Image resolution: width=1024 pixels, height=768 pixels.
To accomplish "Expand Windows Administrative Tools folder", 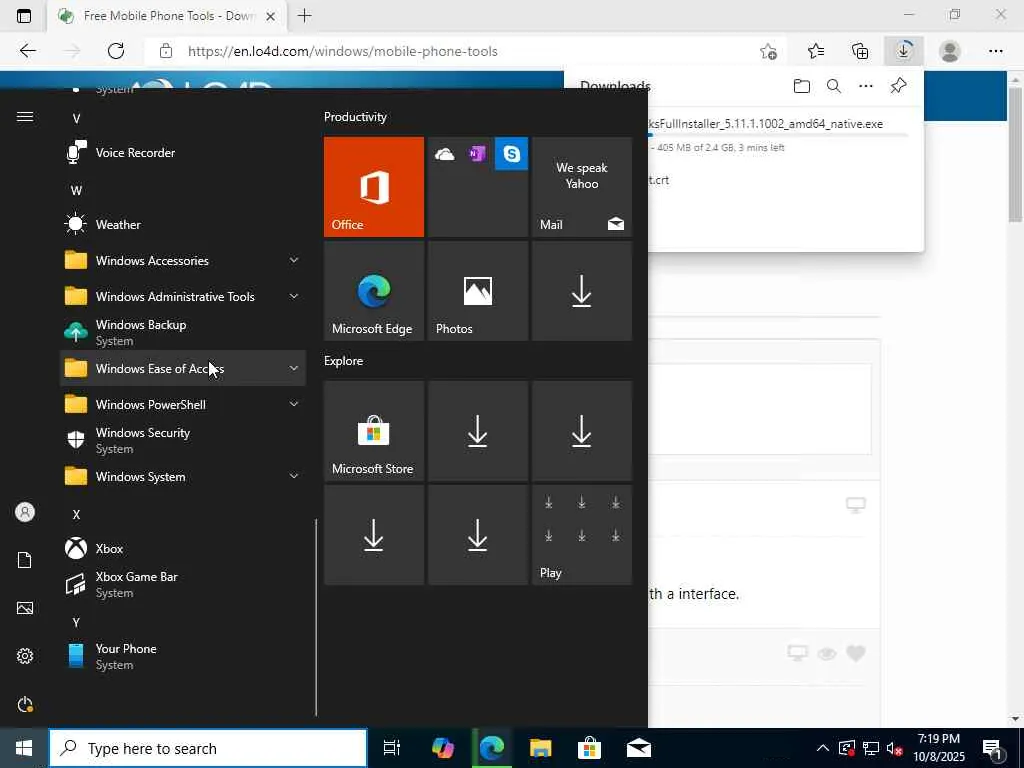I will point(183,296).
